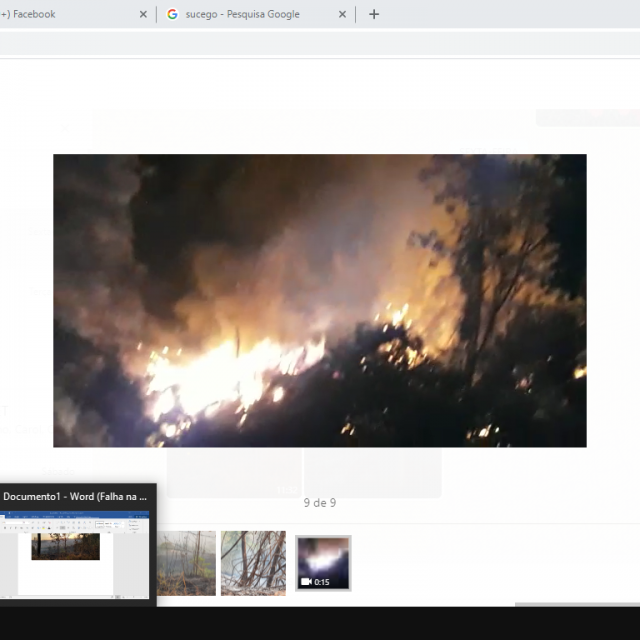The image size is (640, 640).
Task: Select the bare branches thumbnail
Action: 253,563
